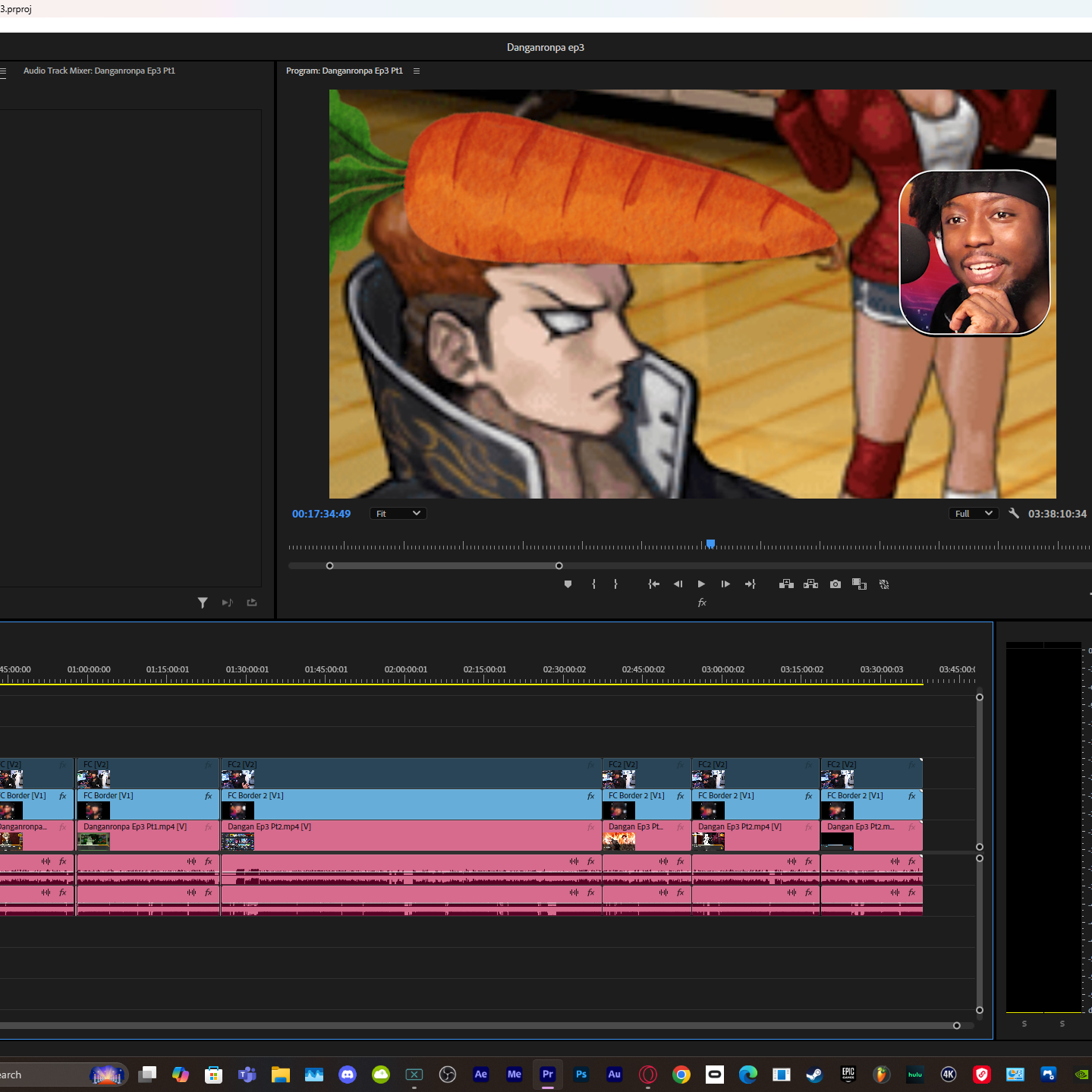Step forward one frame
Screen dimensions: 1092x1092
[725, 584]
